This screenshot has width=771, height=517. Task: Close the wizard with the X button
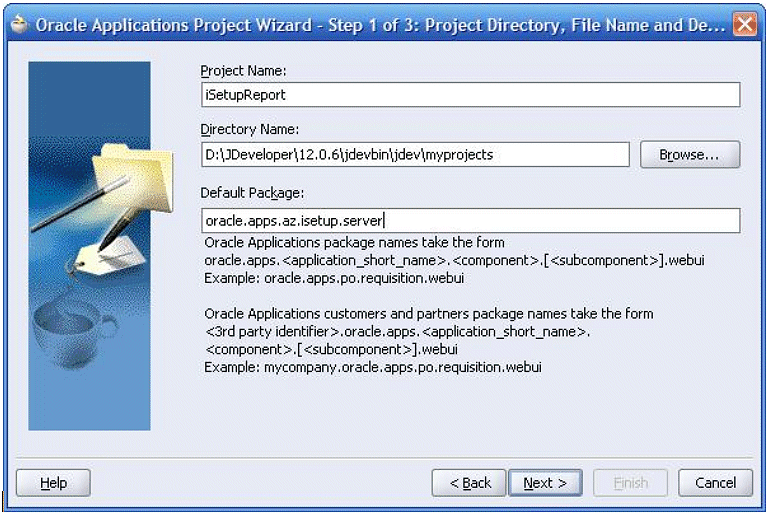tap(745, 24)
